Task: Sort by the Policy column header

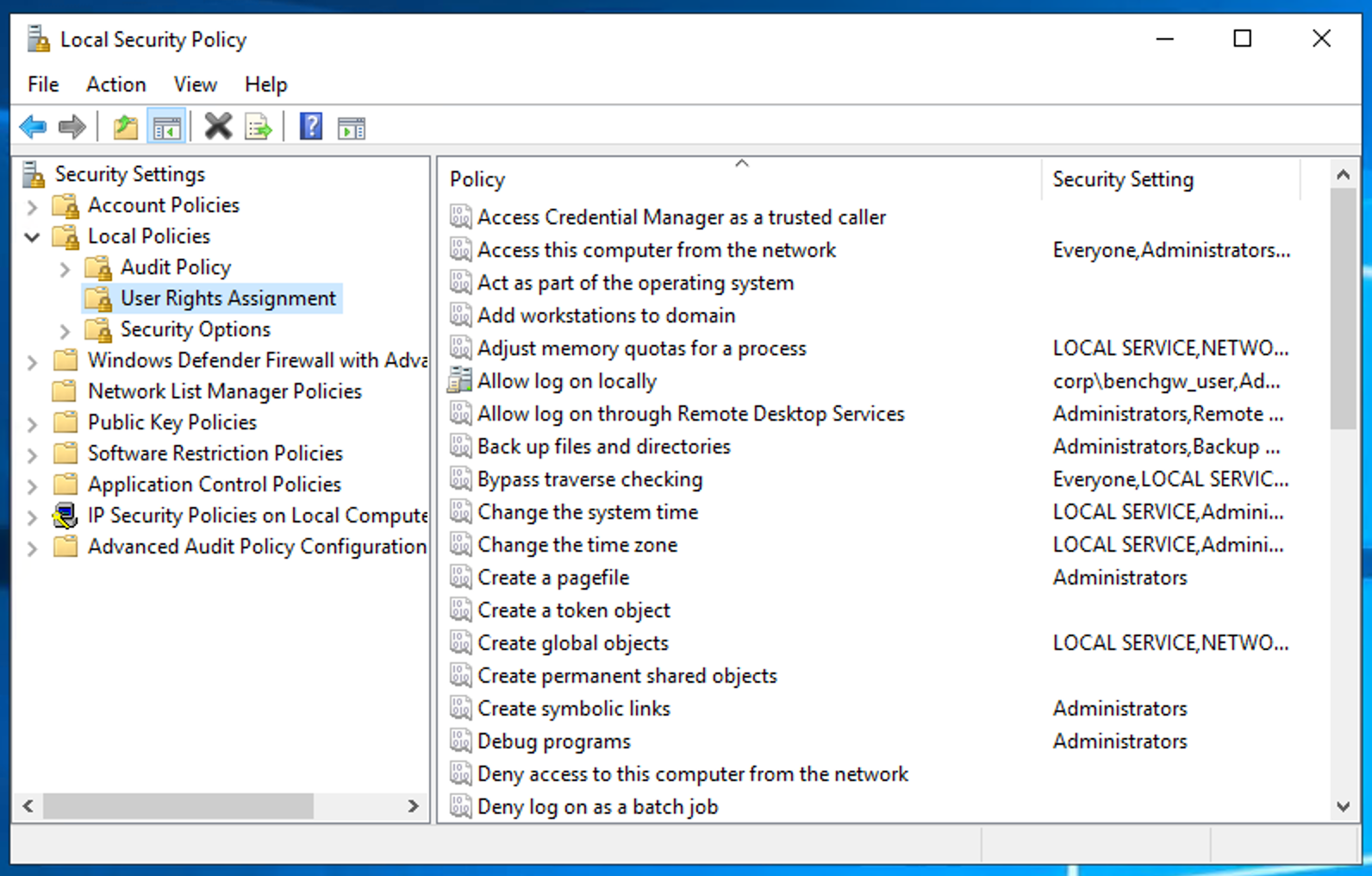Action: tap(477, 179)
